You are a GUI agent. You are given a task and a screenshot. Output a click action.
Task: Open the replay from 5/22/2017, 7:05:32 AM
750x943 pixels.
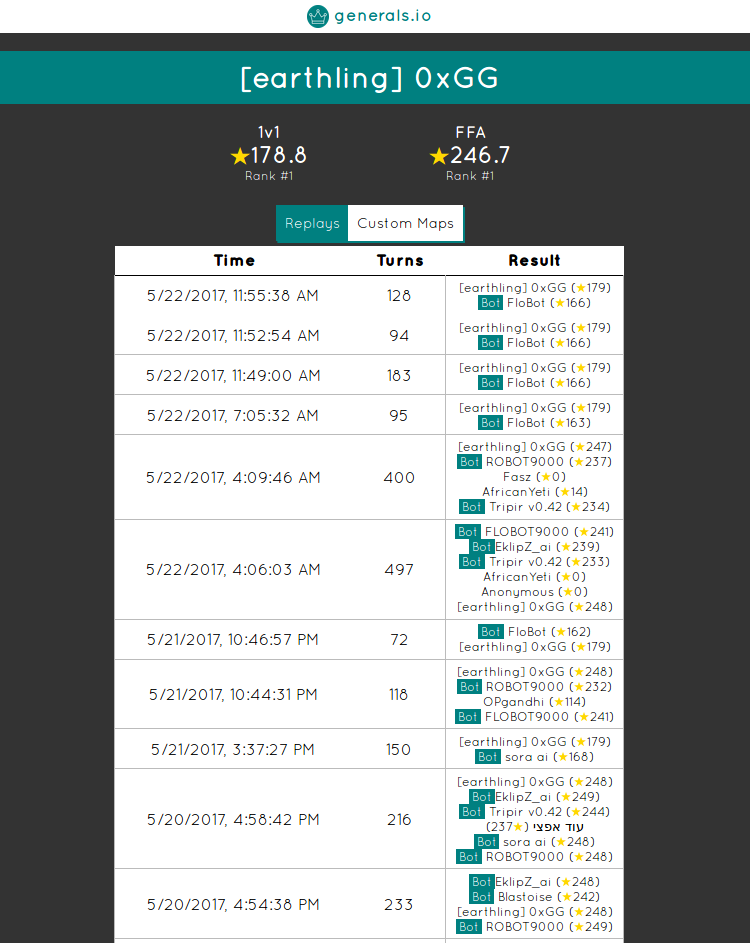pos(232,415)
